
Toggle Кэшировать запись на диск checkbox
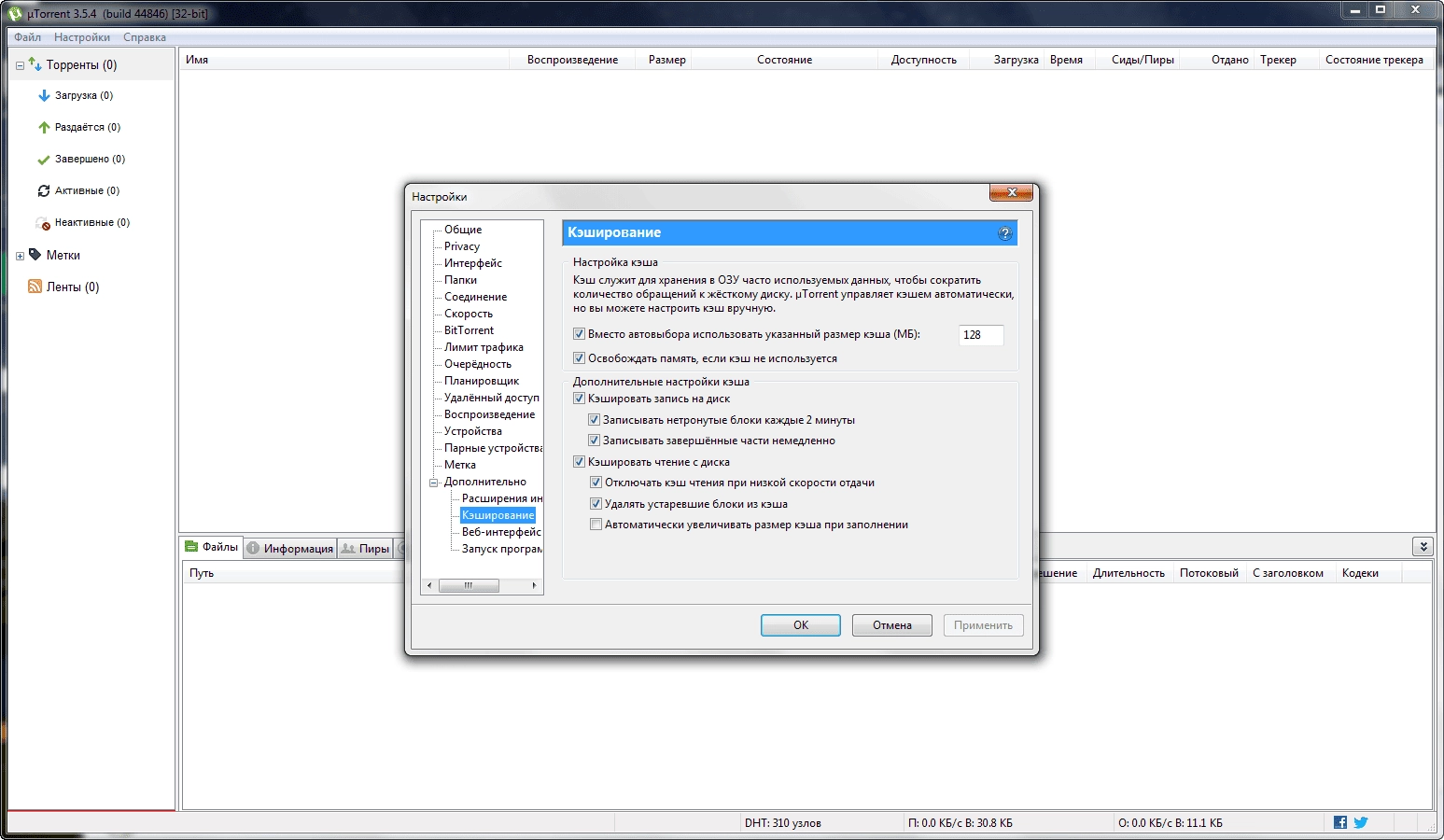click(579, 399)
